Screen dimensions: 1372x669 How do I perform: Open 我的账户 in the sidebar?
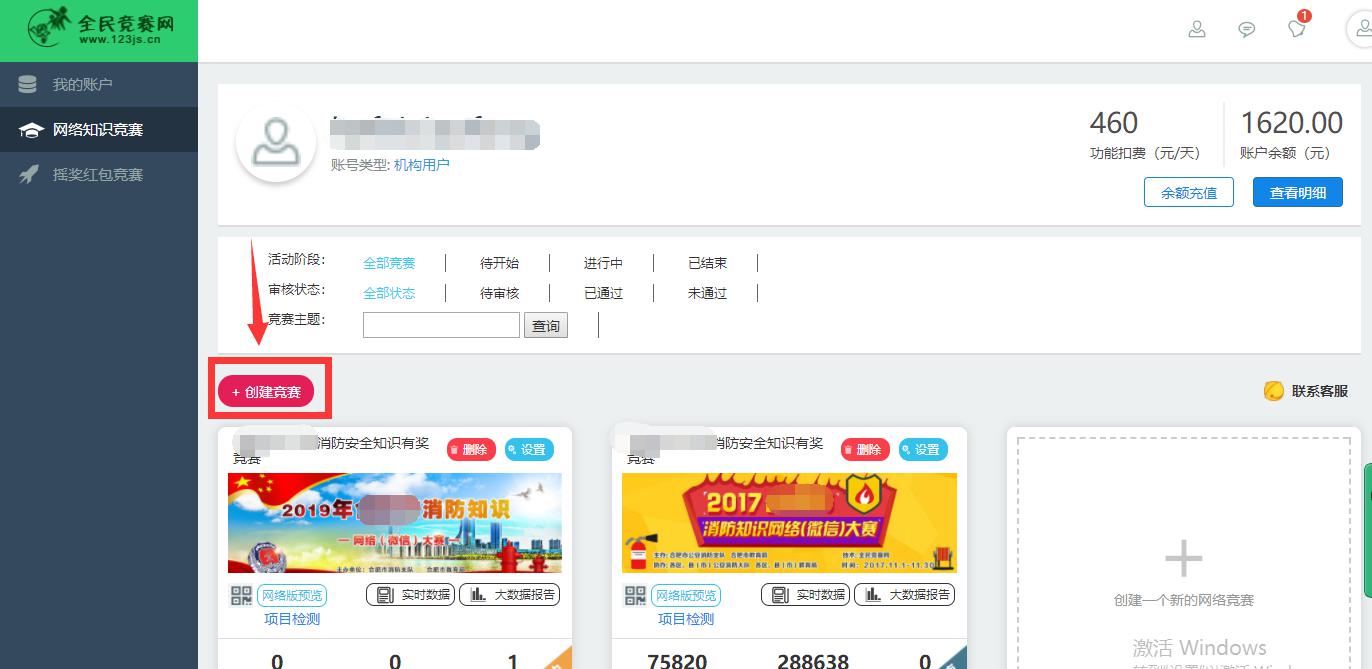[x=82, y=85]
